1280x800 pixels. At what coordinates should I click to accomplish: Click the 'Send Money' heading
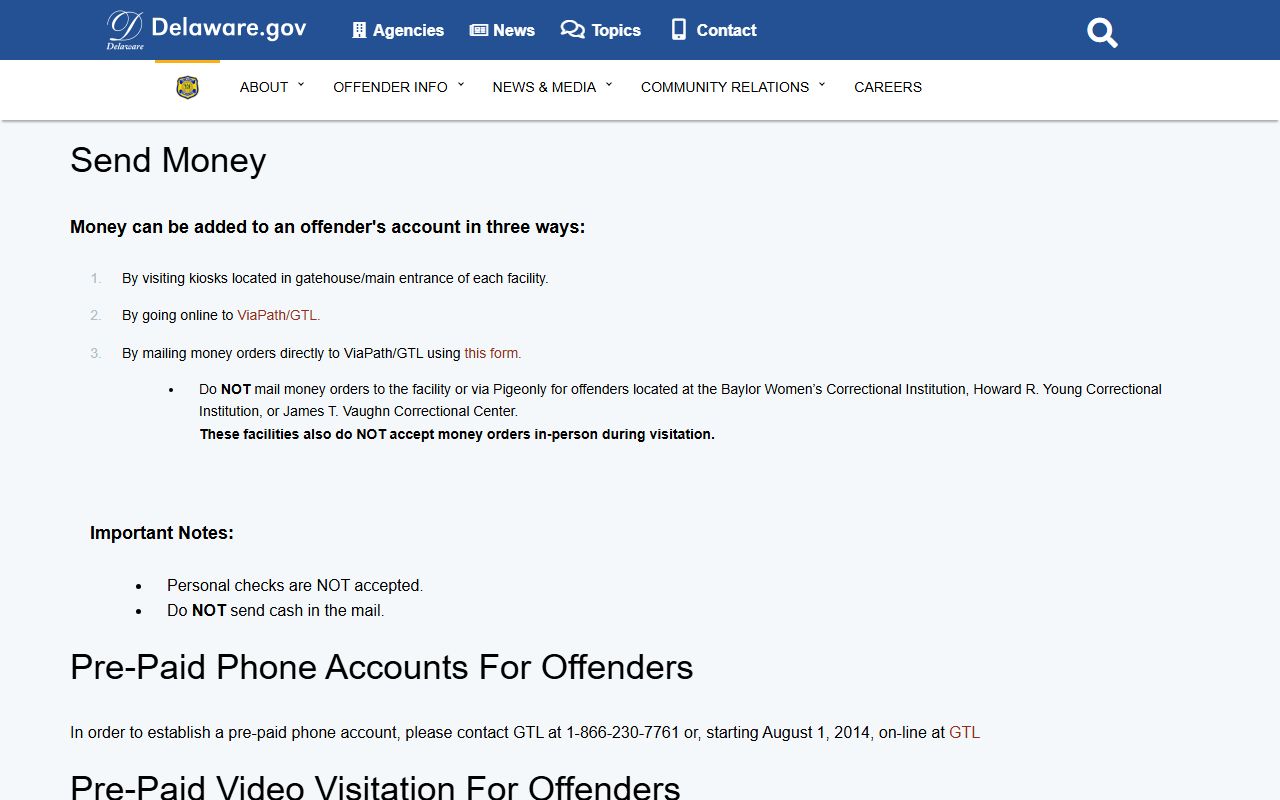click(168, 160)
